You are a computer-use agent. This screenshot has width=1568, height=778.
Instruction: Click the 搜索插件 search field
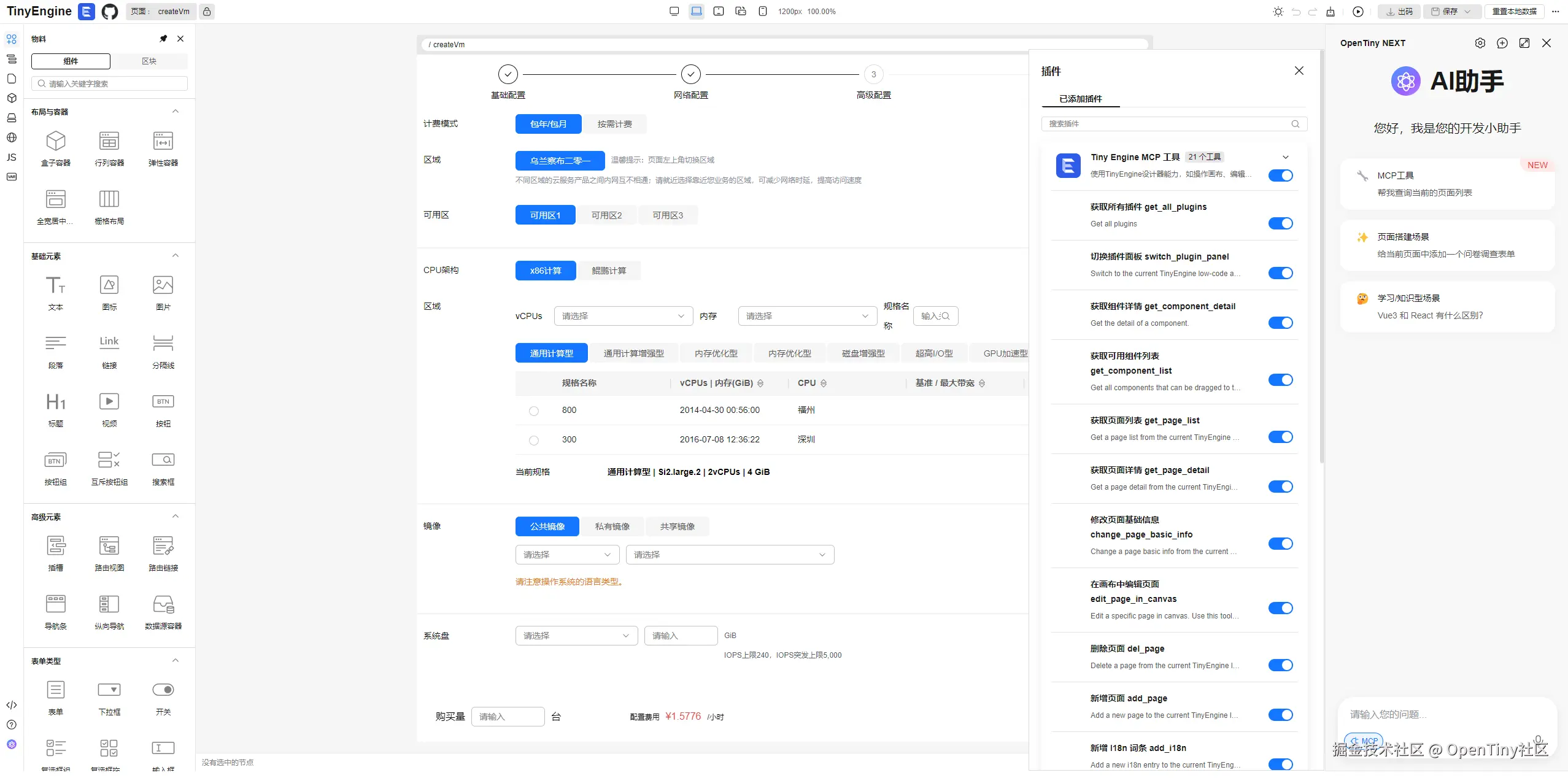click(x=1166, y=124)
